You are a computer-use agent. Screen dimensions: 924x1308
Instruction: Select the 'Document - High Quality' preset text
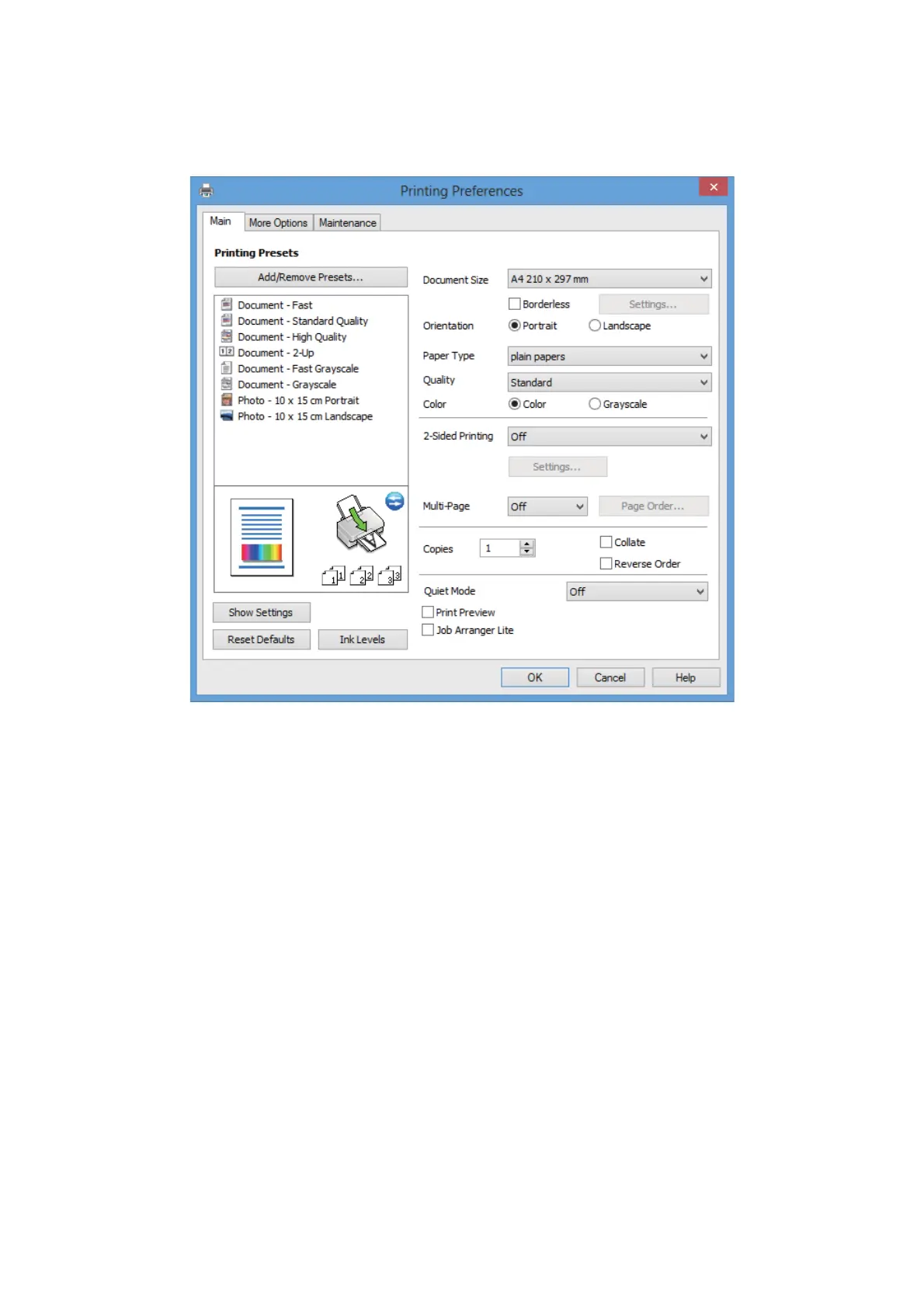(x=292, y=337)
